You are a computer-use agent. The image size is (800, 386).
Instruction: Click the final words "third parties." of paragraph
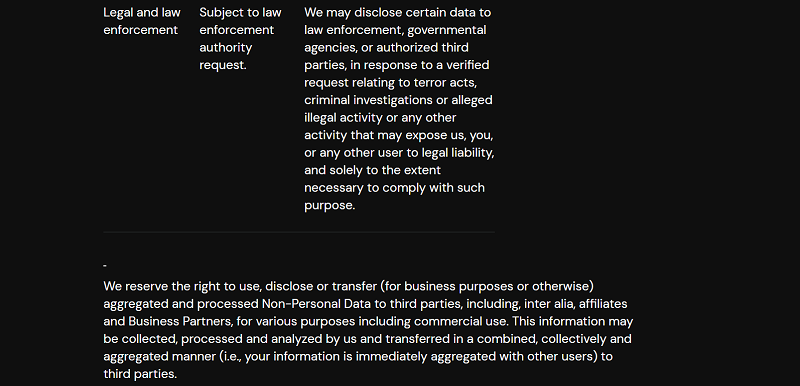tap(140, 374)
